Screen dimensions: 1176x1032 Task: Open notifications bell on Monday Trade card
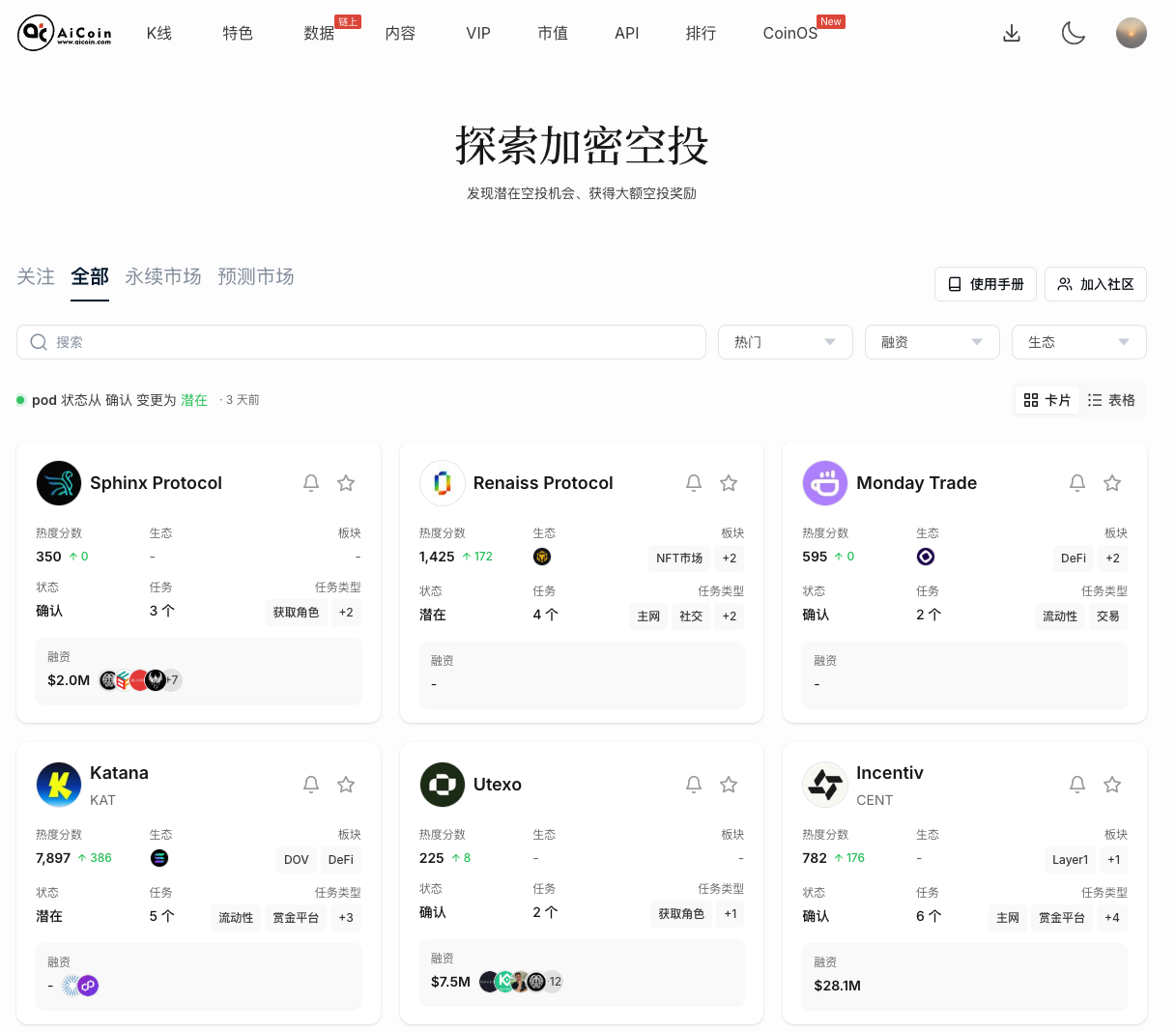tap(1077, 482)
